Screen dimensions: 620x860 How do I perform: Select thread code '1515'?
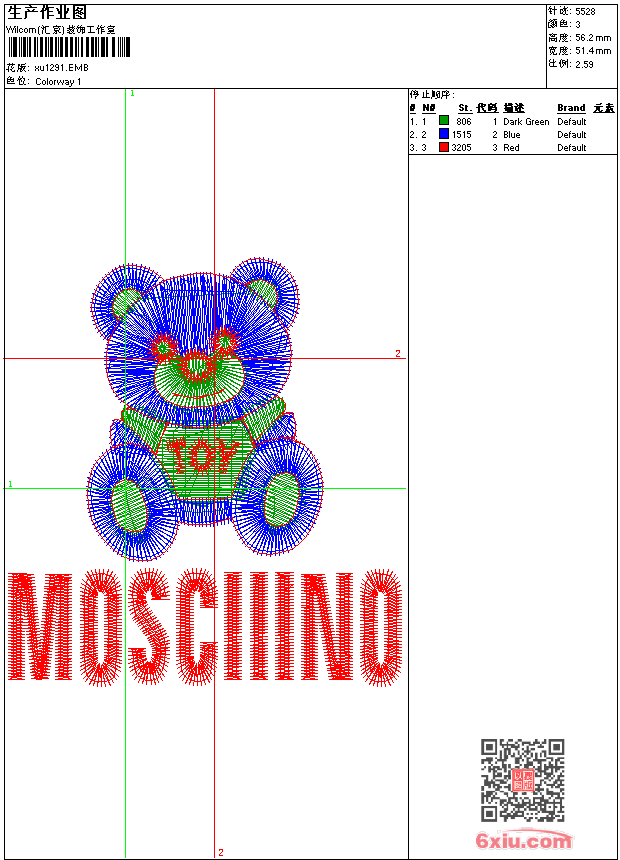click(461, 135)
